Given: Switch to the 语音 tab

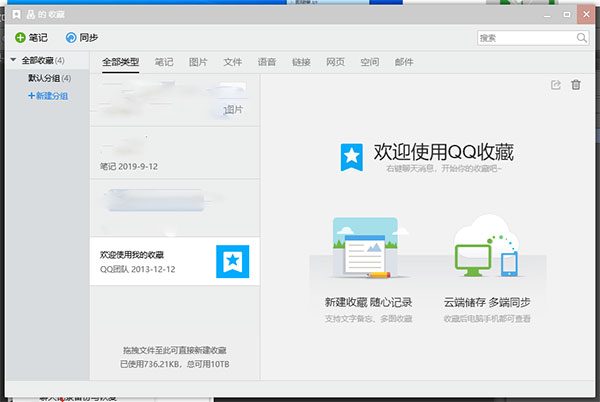Looking at the screenshot, I should 267,62.
